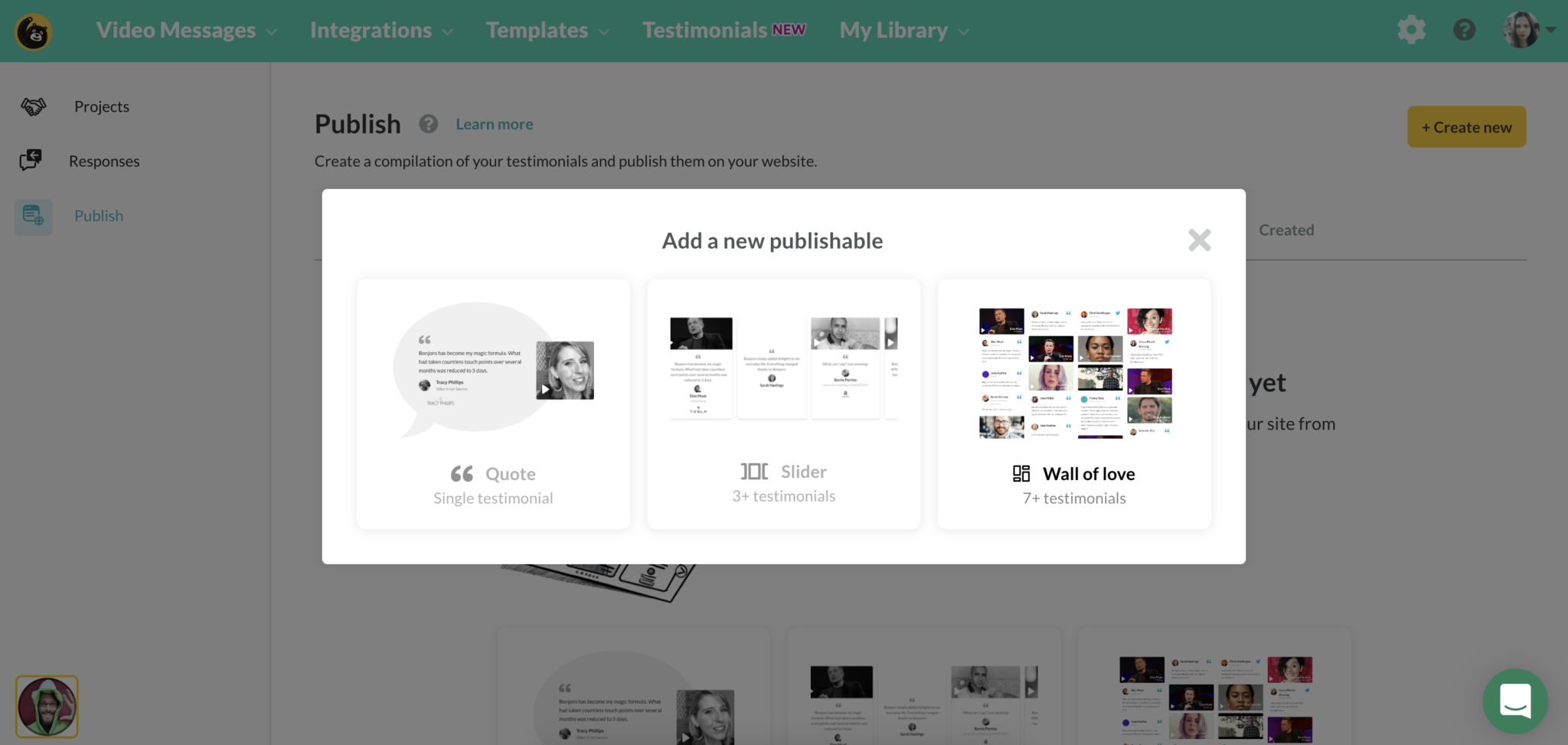Viewport: 1568px width, 745px height.
Task: Open Responses in the sidebar
Action: (x=104, y=161)
